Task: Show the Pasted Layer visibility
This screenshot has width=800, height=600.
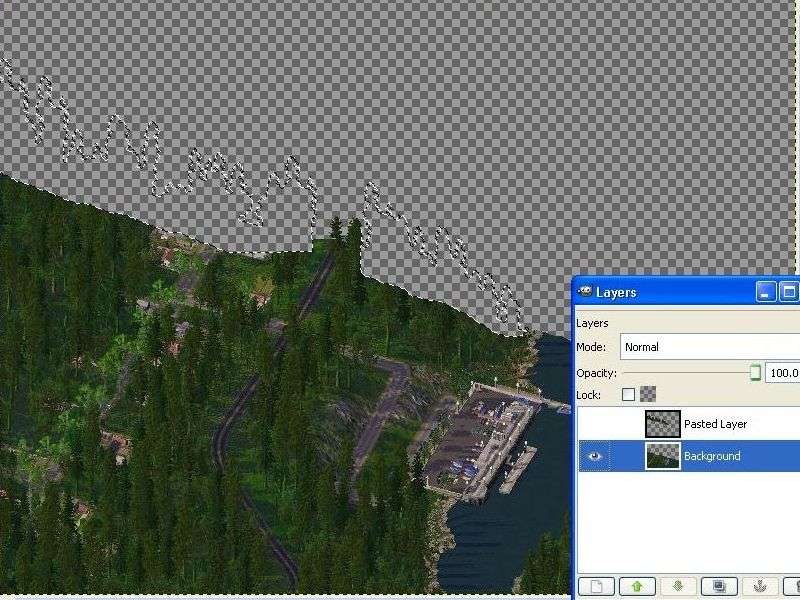Action: coord(595,424)
